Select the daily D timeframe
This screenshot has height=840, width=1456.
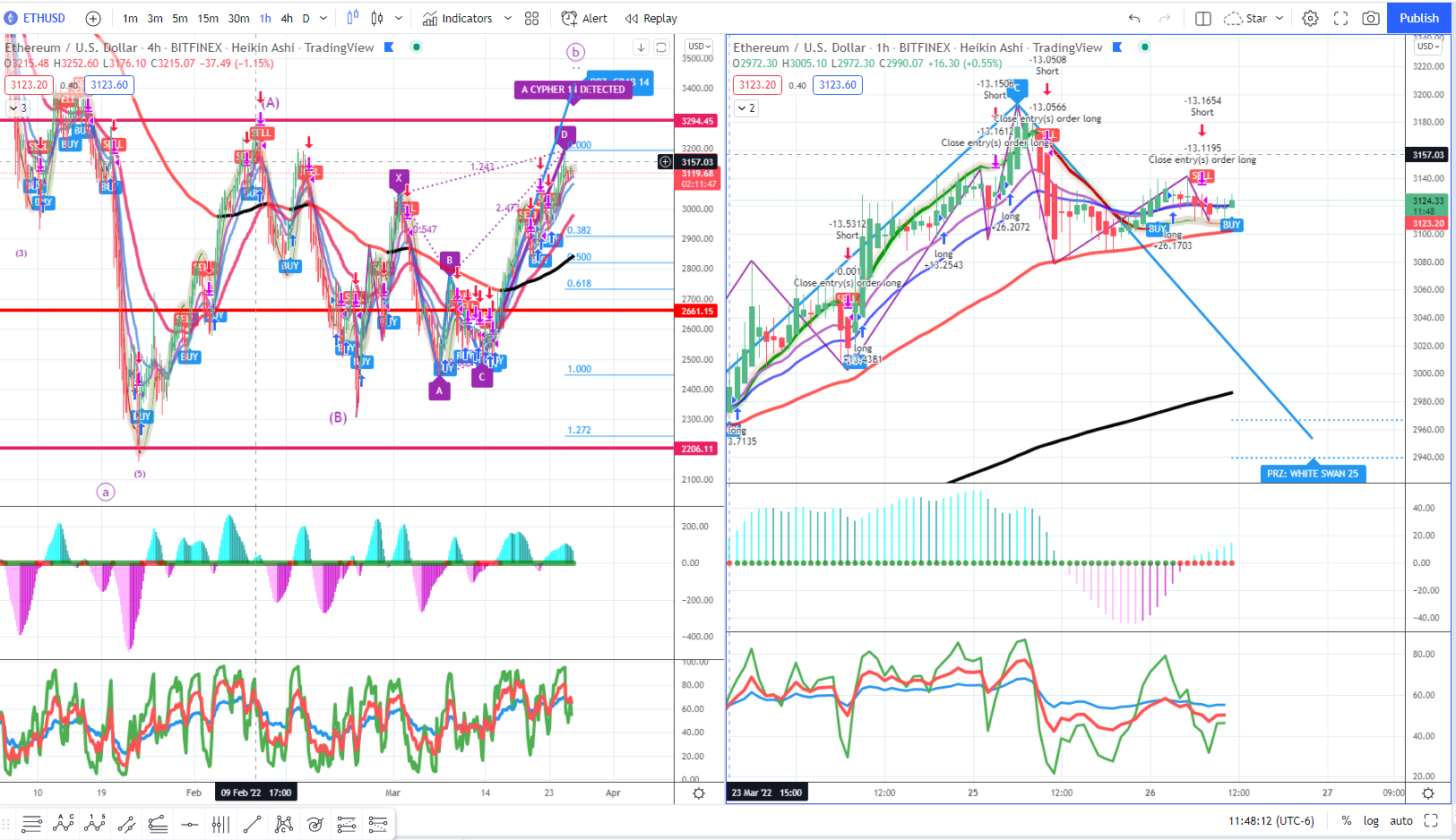pyautogui.click(x=306, y=18)
